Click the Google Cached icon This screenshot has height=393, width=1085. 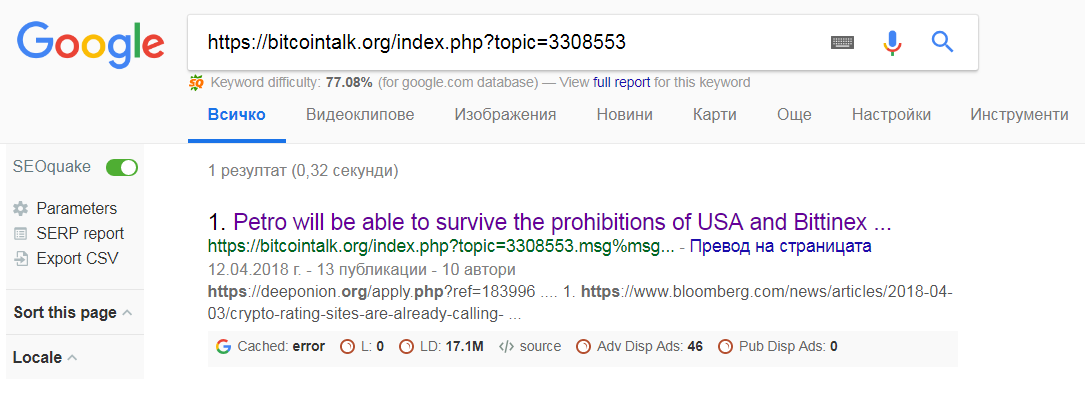pyautogui.click(x=223, y=347)
